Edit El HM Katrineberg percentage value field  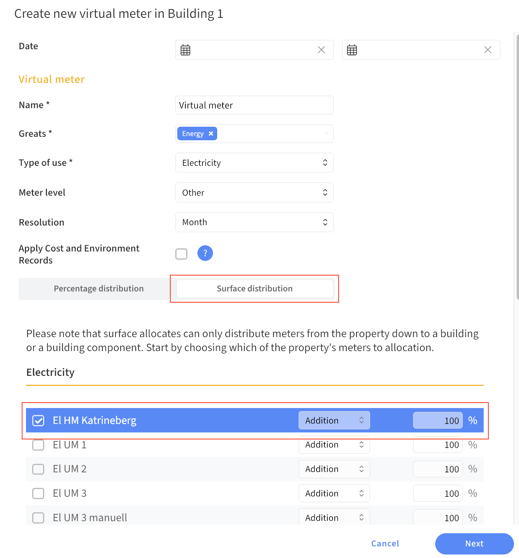pos(437,420)
